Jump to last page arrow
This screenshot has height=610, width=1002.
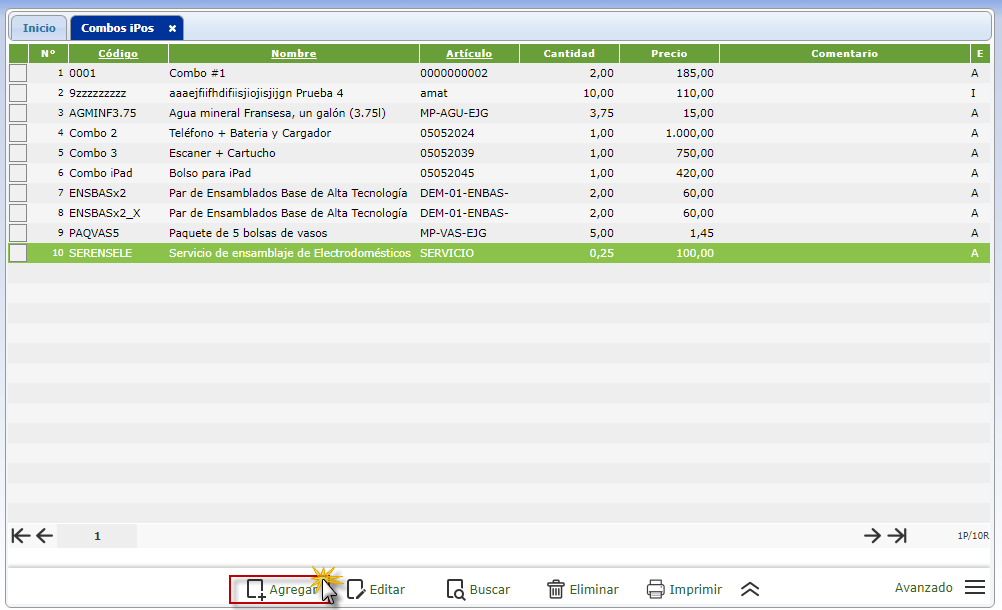(x=897, y=536)
